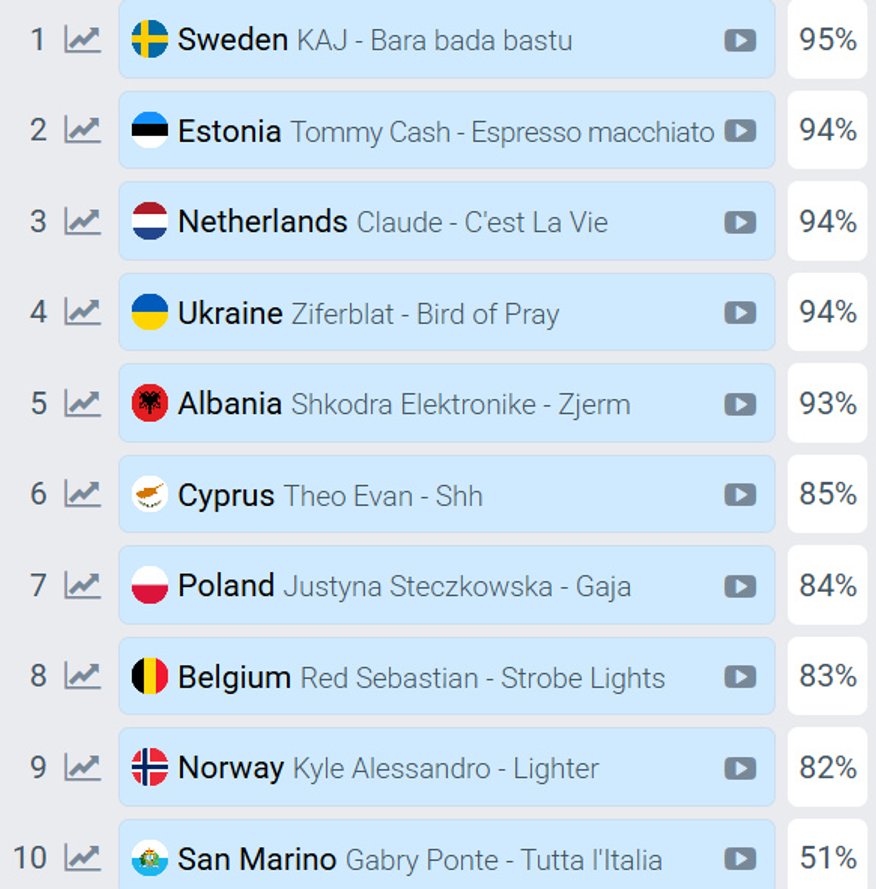This screenshot has height=889, width=876.
Task: Open Albania's trend graph icon
Action: 82,403
